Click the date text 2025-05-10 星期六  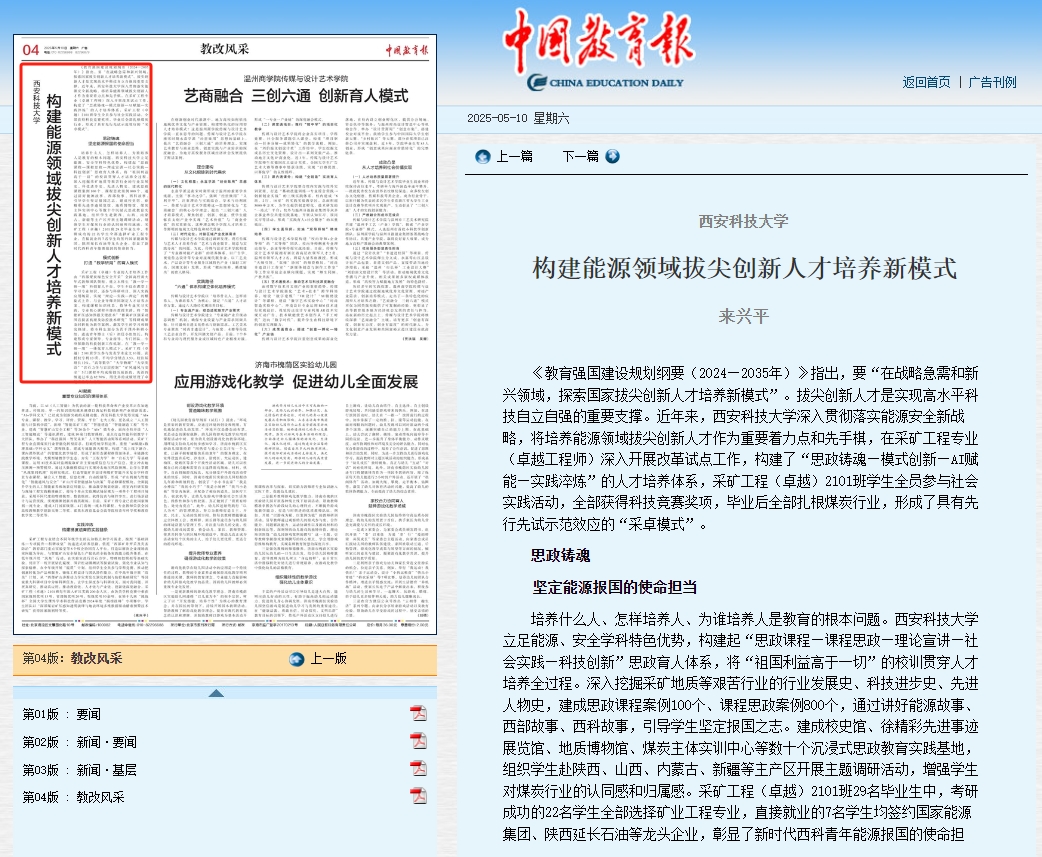[x=518, y=118]
